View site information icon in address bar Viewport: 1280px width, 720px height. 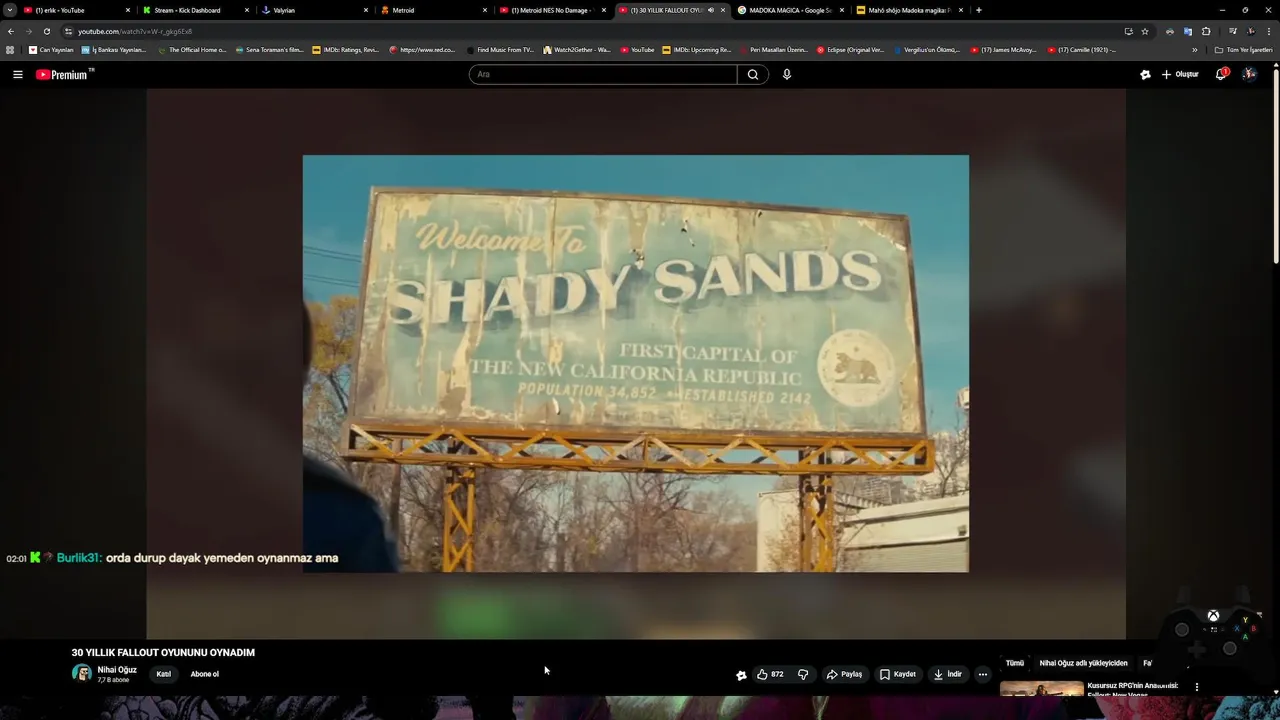(x=68, y=31)
